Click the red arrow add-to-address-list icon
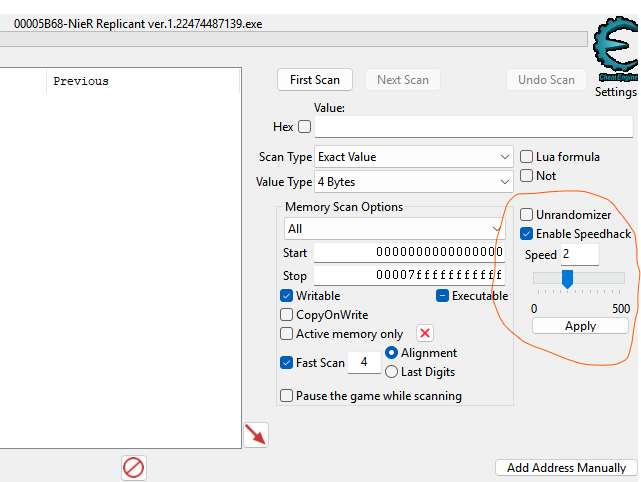 click(256, 435)
